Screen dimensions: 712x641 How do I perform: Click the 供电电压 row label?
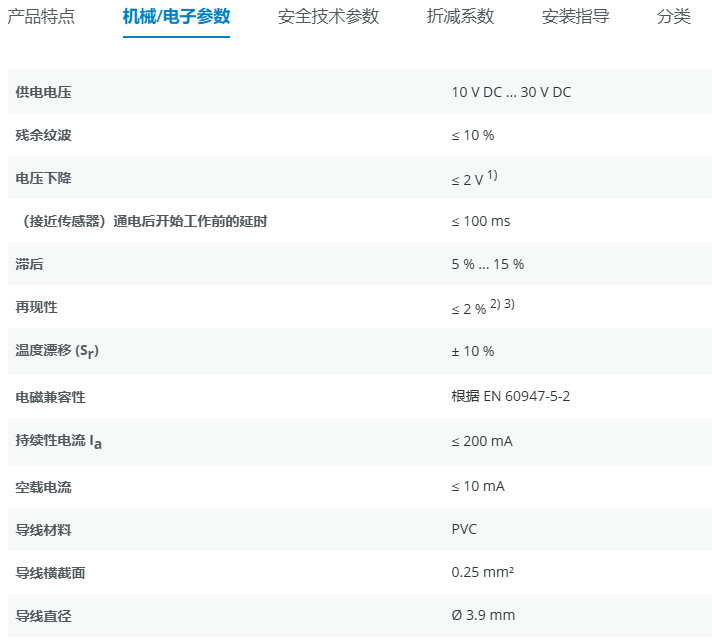(44, 92)
